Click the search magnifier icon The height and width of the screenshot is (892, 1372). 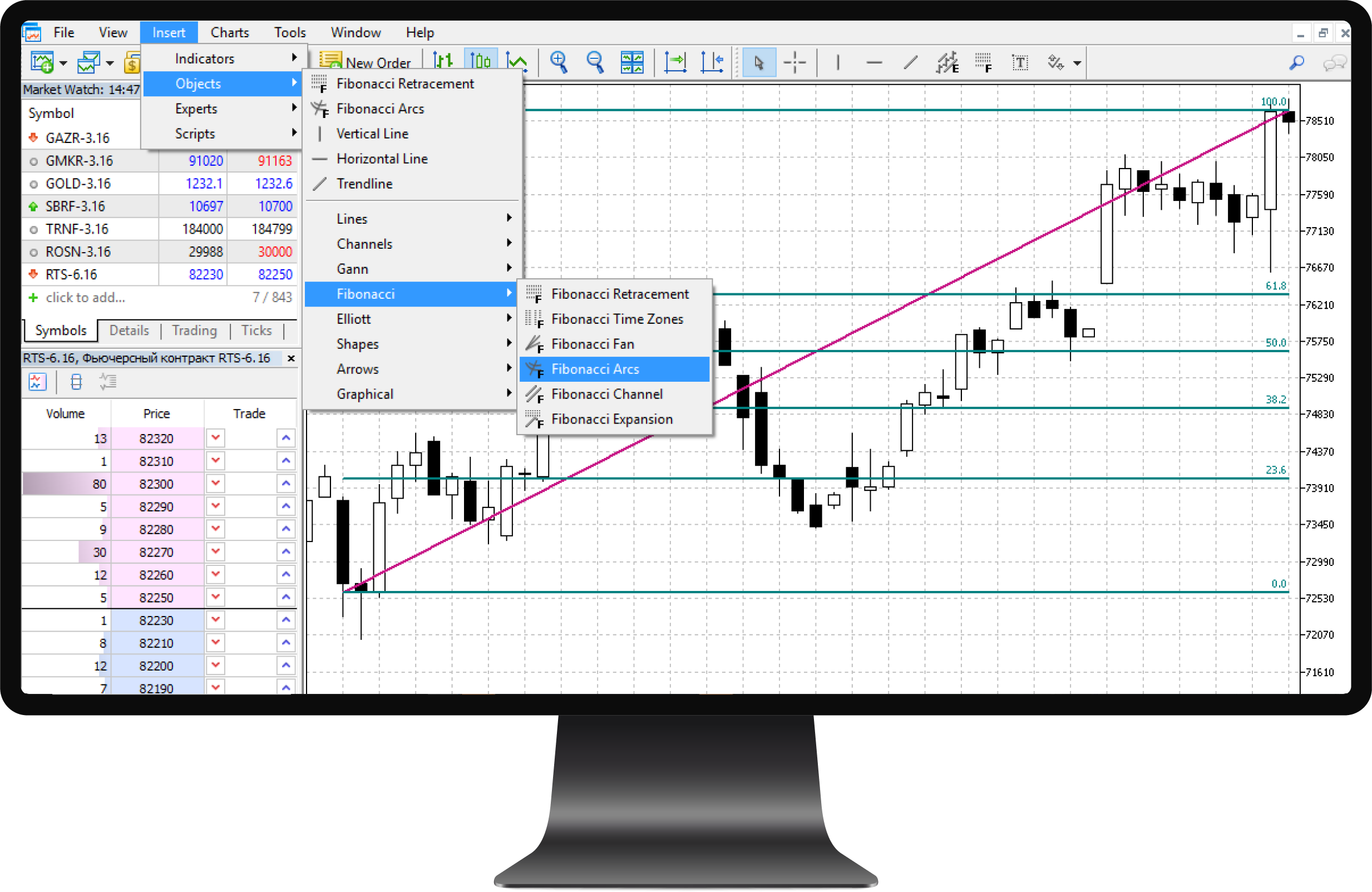pyautogui.click(x=1296, y=62)
